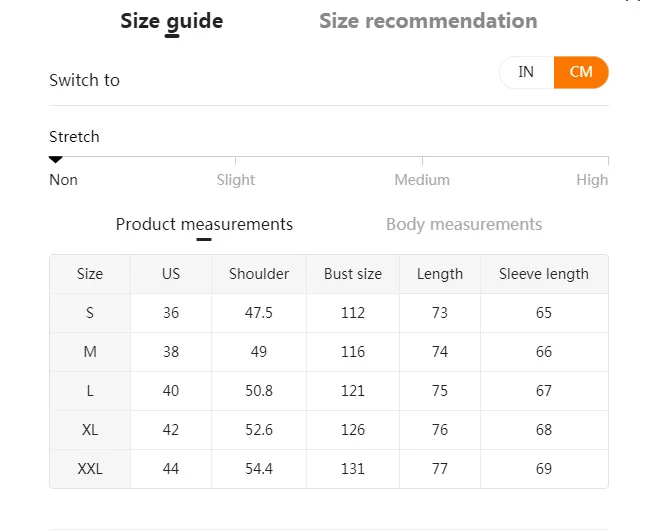This screenshot has width=652, height=531.
Task: Switch to the Size guide tab
Action: [x=172, y=21]
